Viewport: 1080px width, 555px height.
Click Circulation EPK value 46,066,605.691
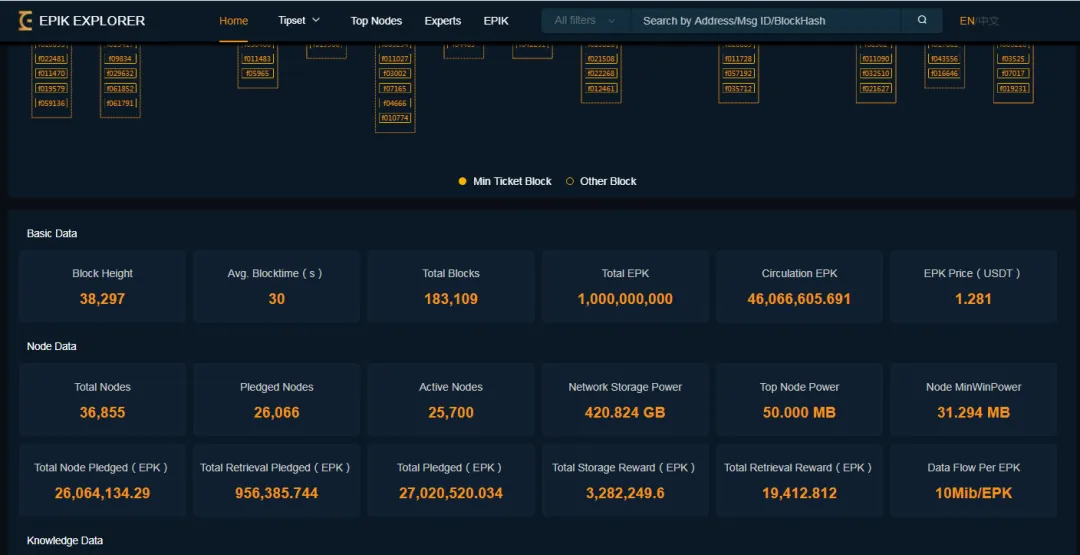point(799,299)
